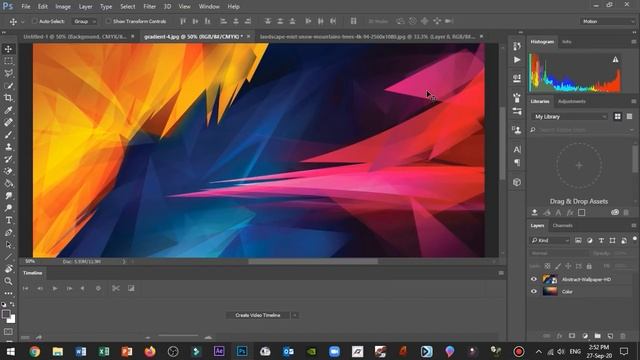Open the Actions panel play icon
640x360 pixels.
tap(517, 60)
